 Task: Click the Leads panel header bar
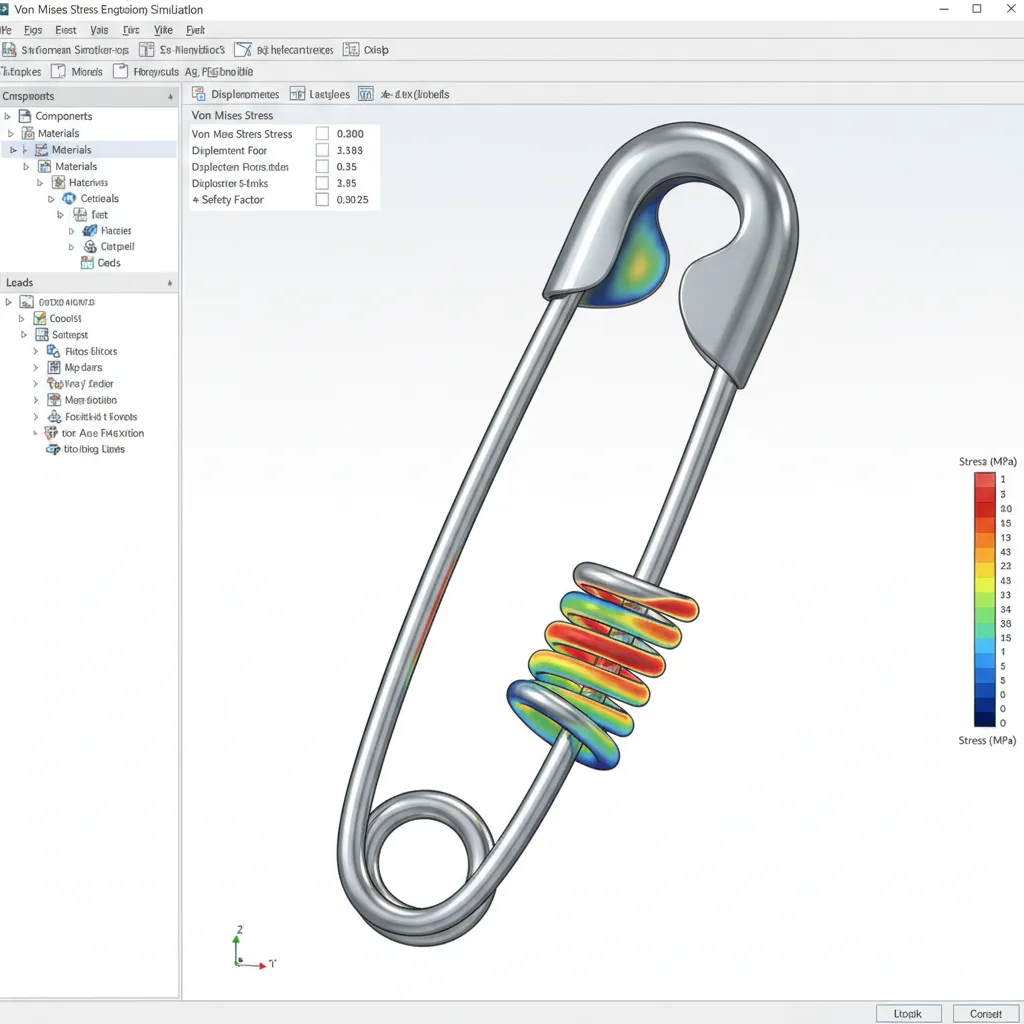[88, 282]
